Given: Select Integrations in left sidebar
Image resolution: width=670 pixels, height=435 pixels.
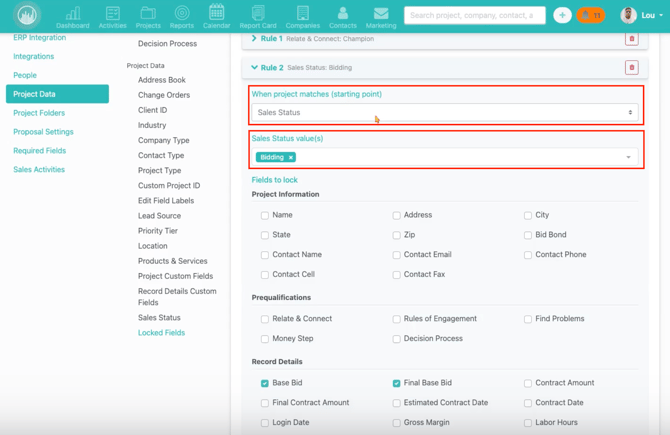Looking at the screenshot, I should (x=34, y=56).
